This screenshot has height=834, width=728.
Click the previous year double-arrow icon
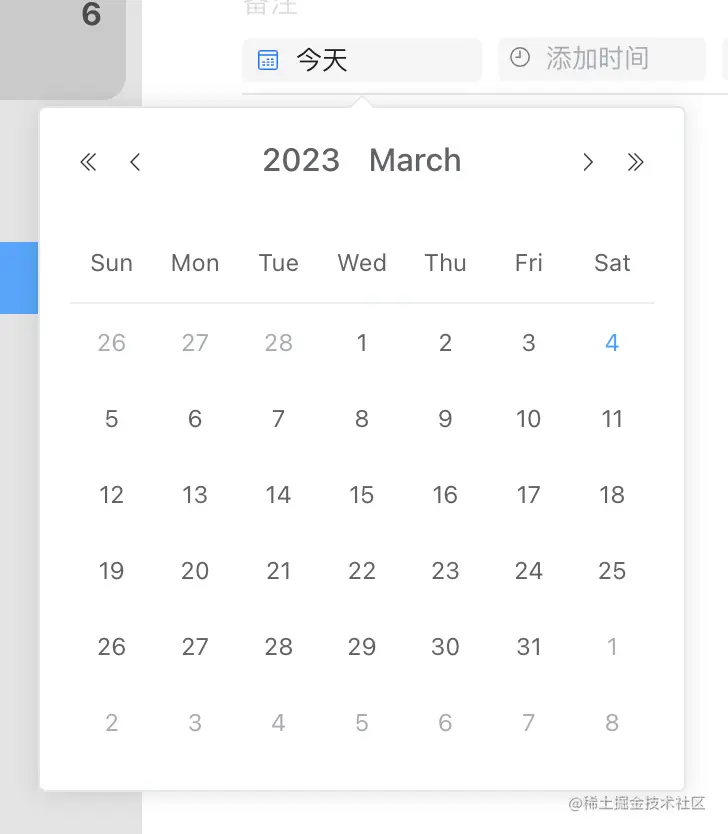(x=88, y=162)
